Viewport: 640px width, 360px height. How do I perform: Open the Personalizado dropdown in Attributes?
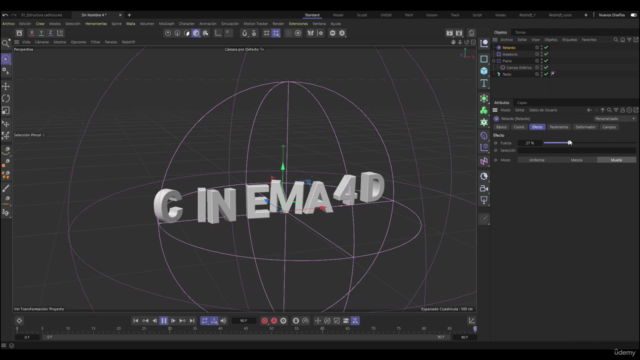[x=615, y=119]
